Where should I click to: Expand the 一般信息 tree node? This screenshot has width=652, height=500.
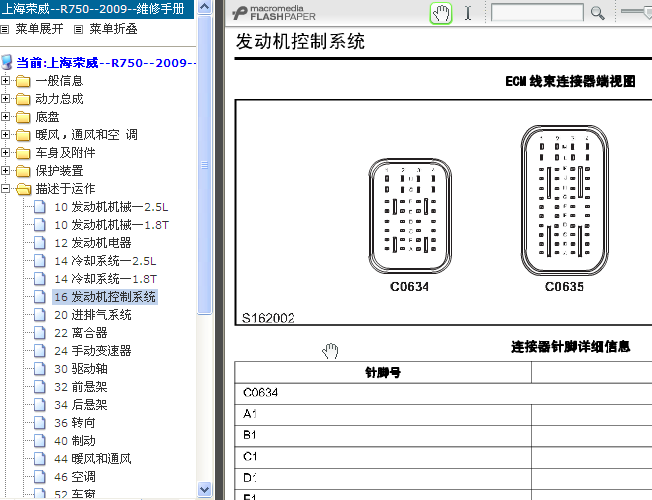(5, 81)
